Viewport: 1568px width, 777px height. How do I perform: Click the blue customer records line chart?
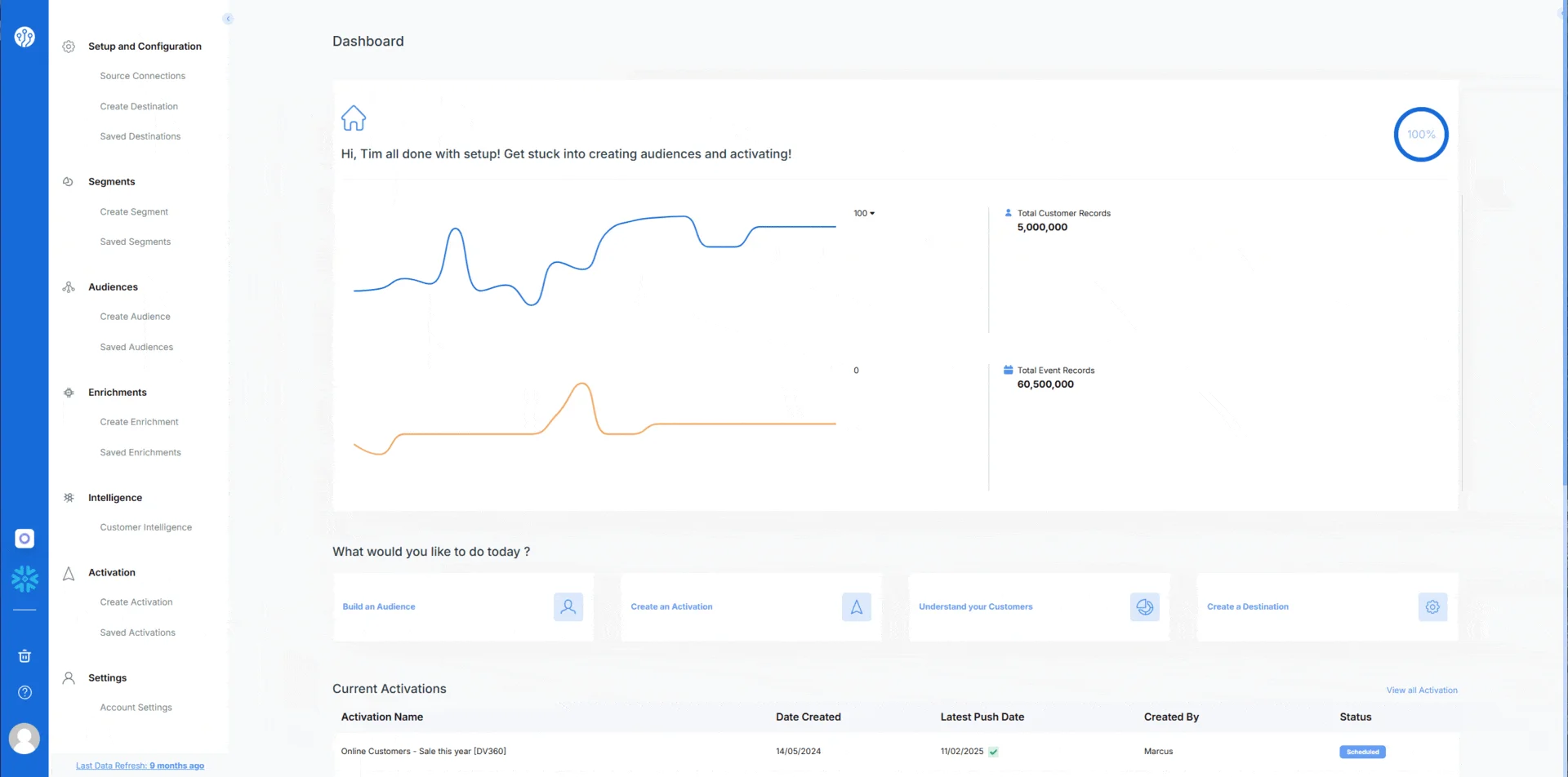(x=595, y=260)
